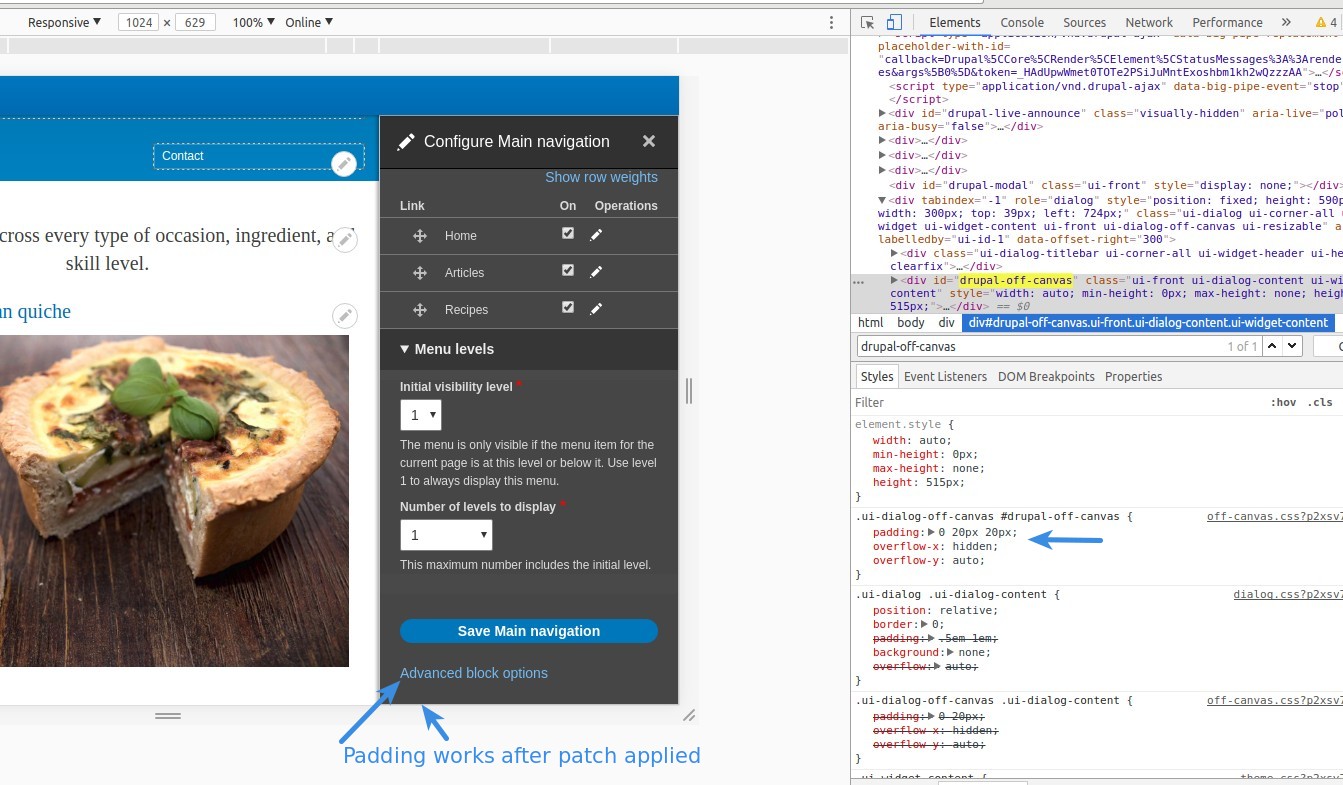The image size is (1343, 785).
Task: Uncheck the Articles link On checkbox
Action: 568,271
